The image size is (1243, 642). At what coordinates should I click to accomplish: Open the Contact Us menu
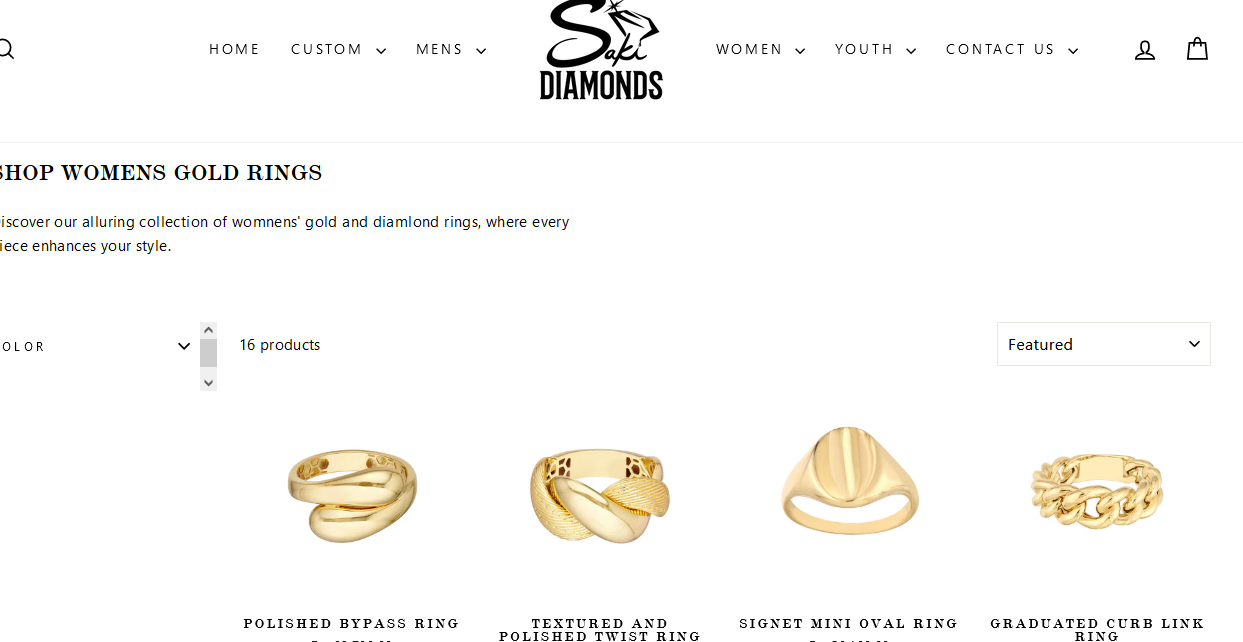pyautogui.click(x=1012, y=50)
